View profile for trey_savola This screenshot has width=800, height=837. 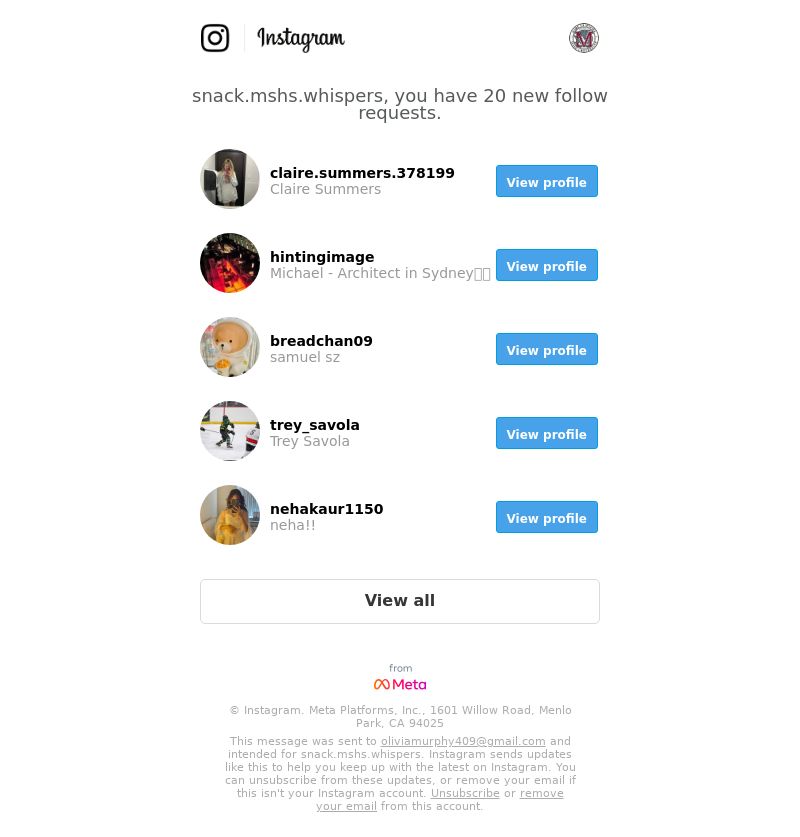point(546,433)
